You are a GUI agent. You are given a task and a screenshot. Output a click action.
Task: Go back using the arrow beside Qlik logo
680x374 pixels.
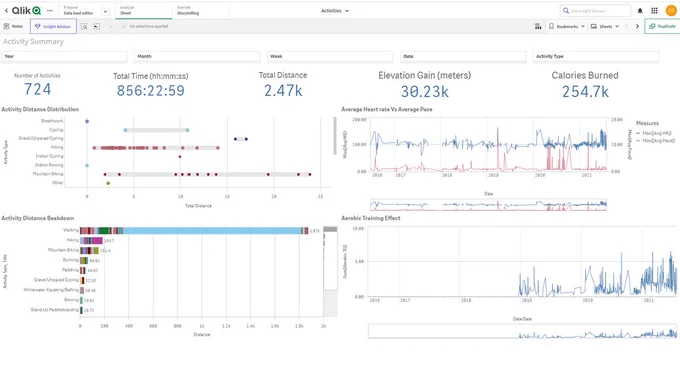click(x=6, y=10)
